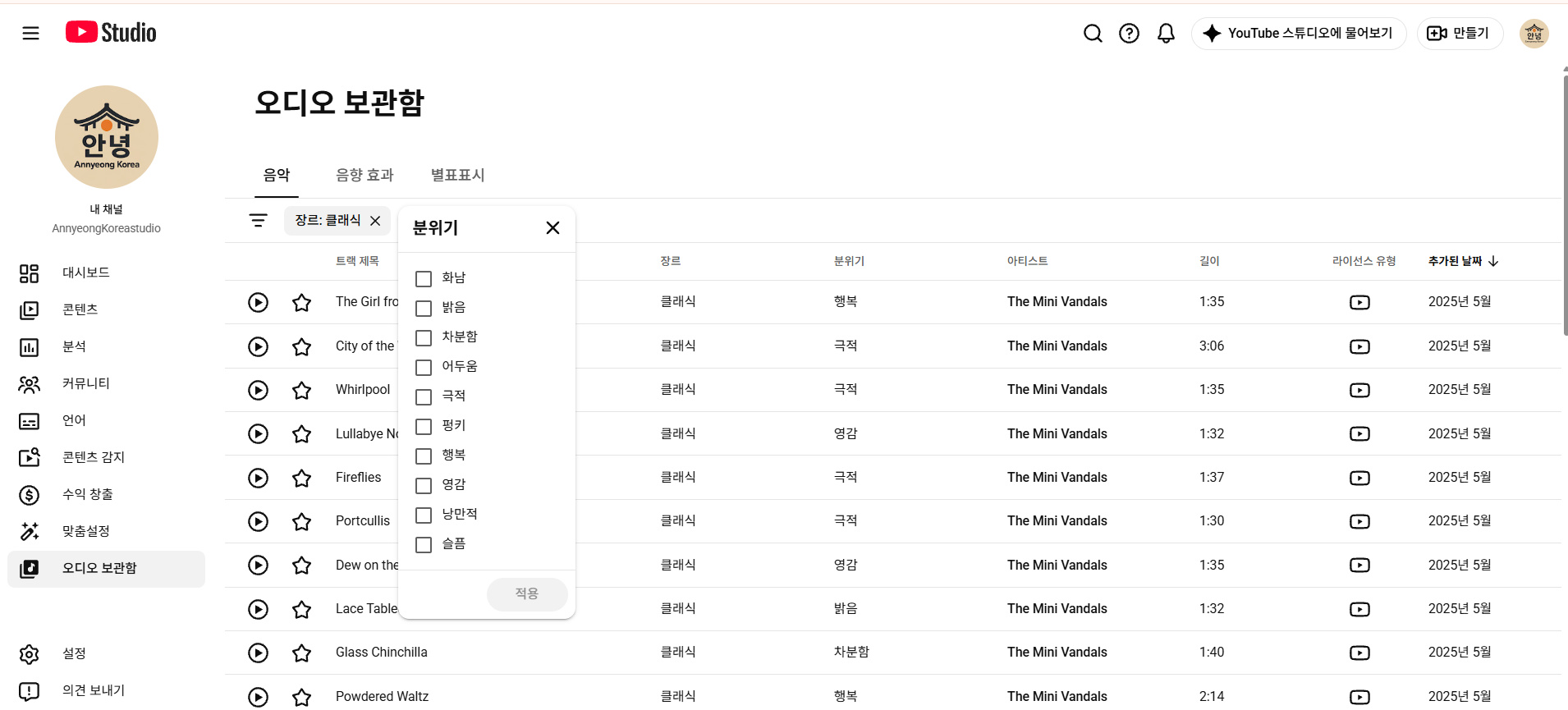The width and height of the screenshot is (1568, 710).
Task: Sort by 추가된 날짜 column header
Action: pos(1463,261)
